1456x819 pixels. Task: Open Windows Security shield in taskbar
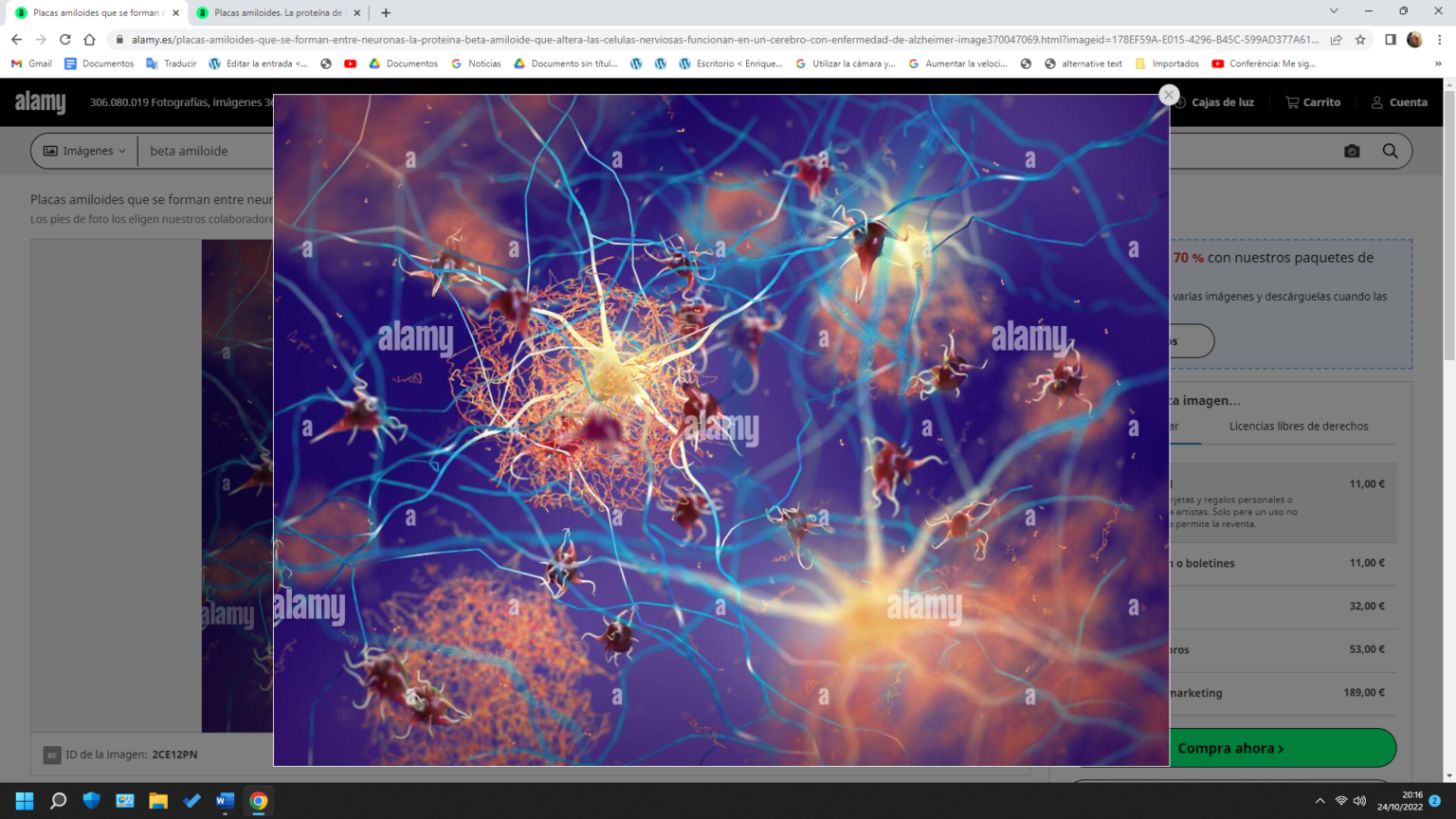click(92, 801)
